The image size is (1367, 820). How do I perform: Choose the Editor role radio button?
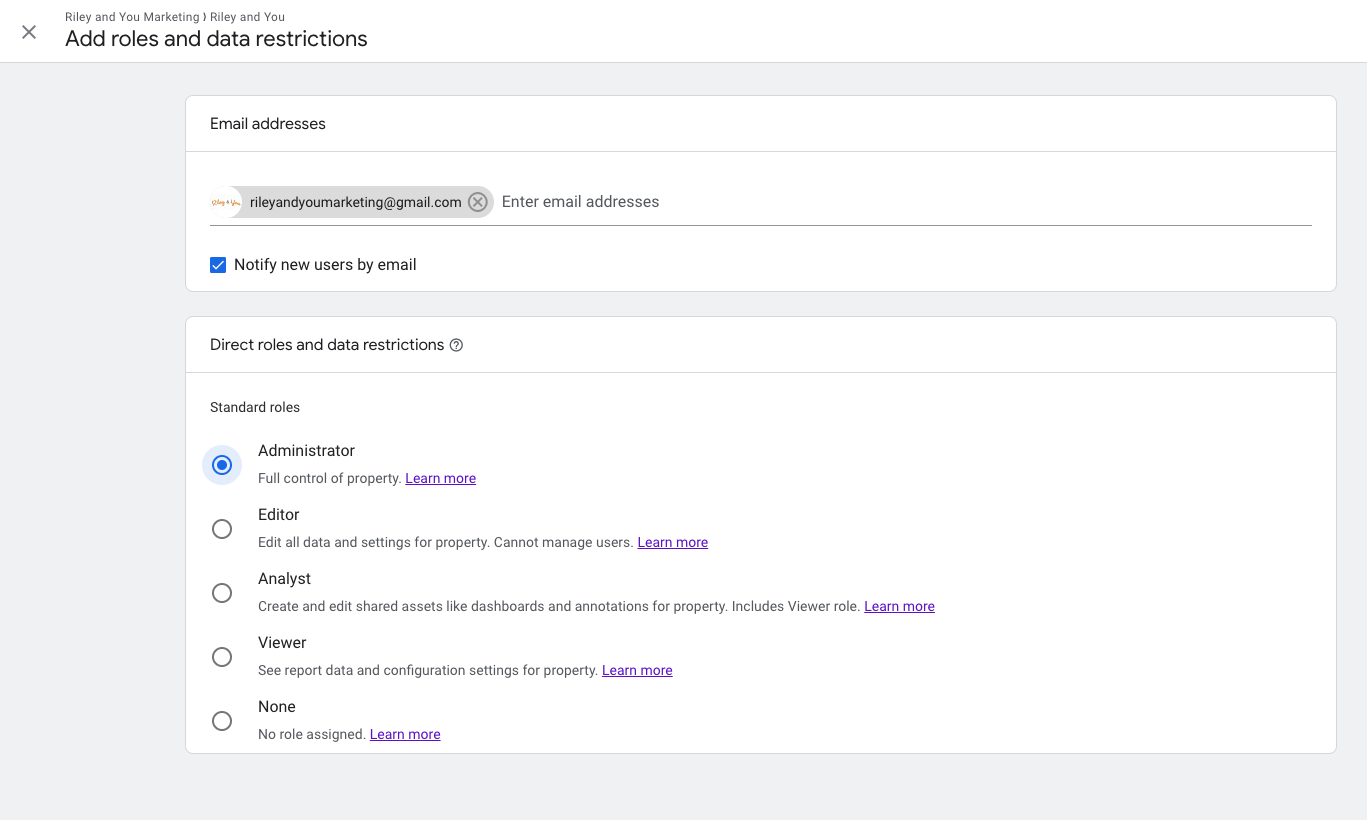click(x=222, y=529)
